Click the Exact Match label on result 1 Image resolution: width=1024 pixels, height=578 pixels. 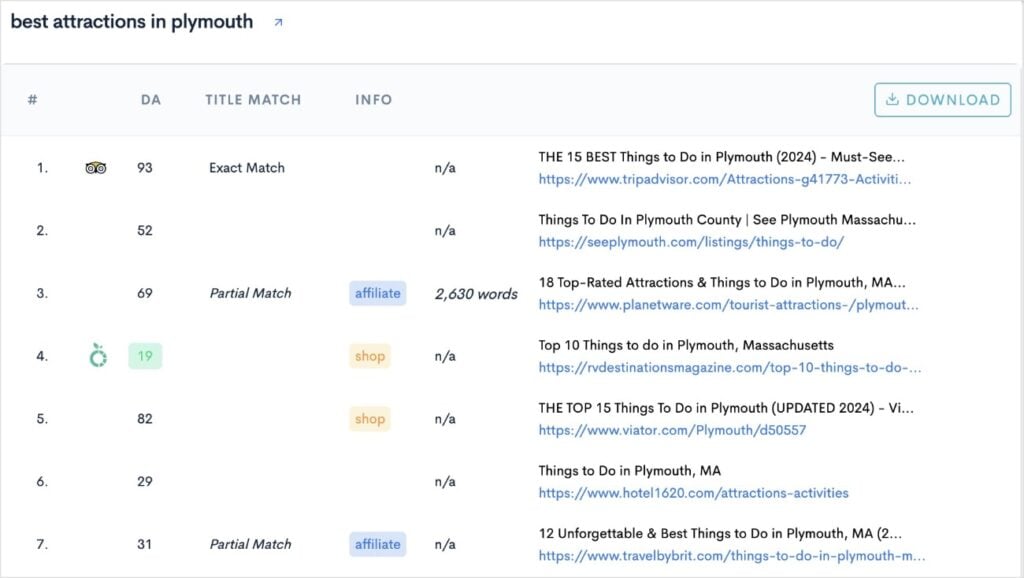pos(246,167)
